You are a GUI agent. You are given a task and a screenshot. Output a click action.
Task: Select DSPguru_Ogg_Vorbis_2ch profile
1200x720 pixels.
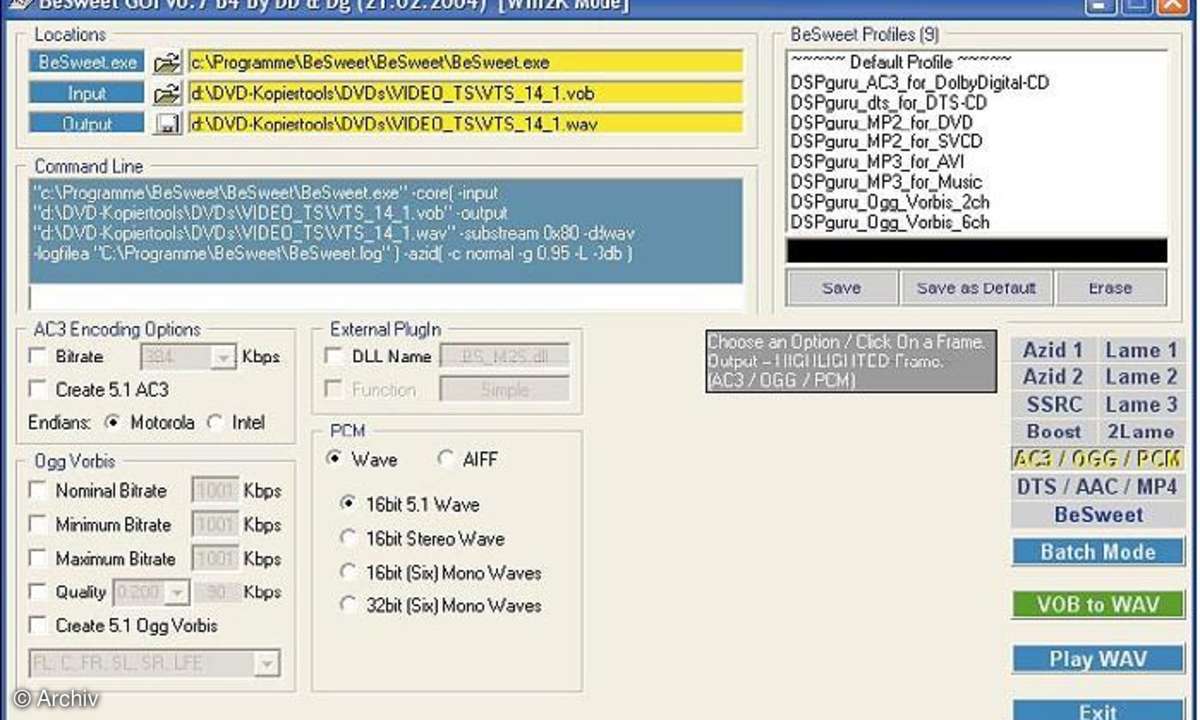pos(890,203)
